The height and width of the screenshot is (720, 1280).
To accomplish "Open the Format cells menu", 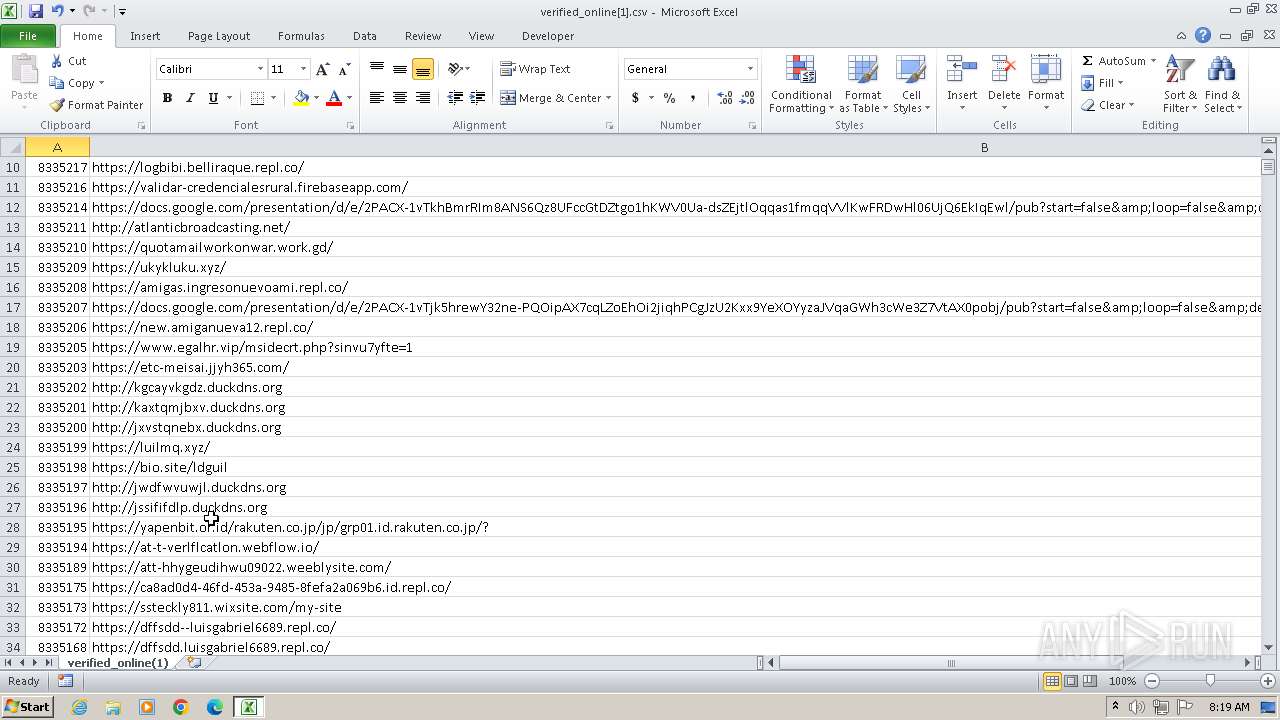I will tap(1046, 85).
